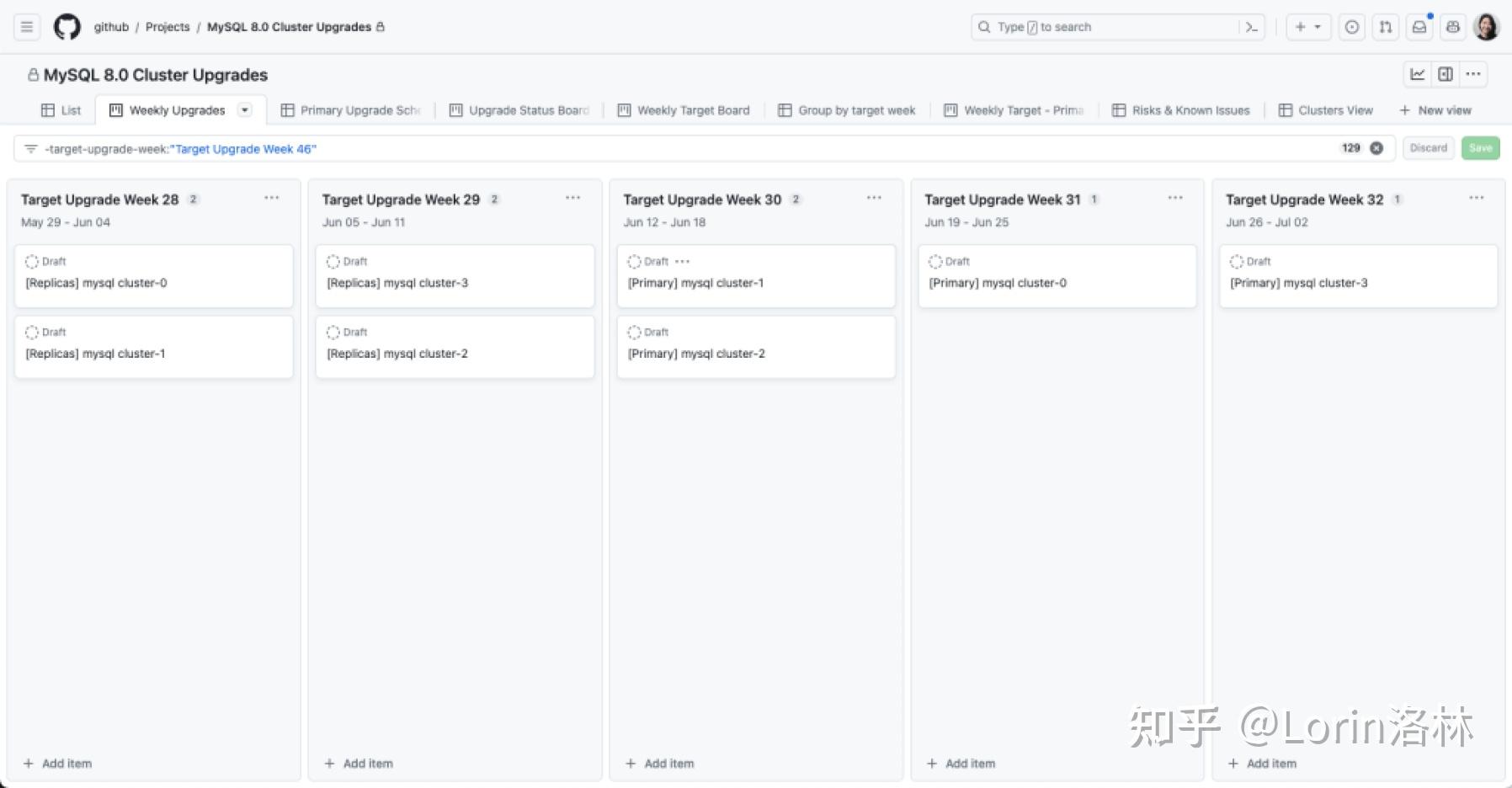This screenshot has width=1512, height=788.
Task: Focus the Type / to search box
Action: 1118,27
